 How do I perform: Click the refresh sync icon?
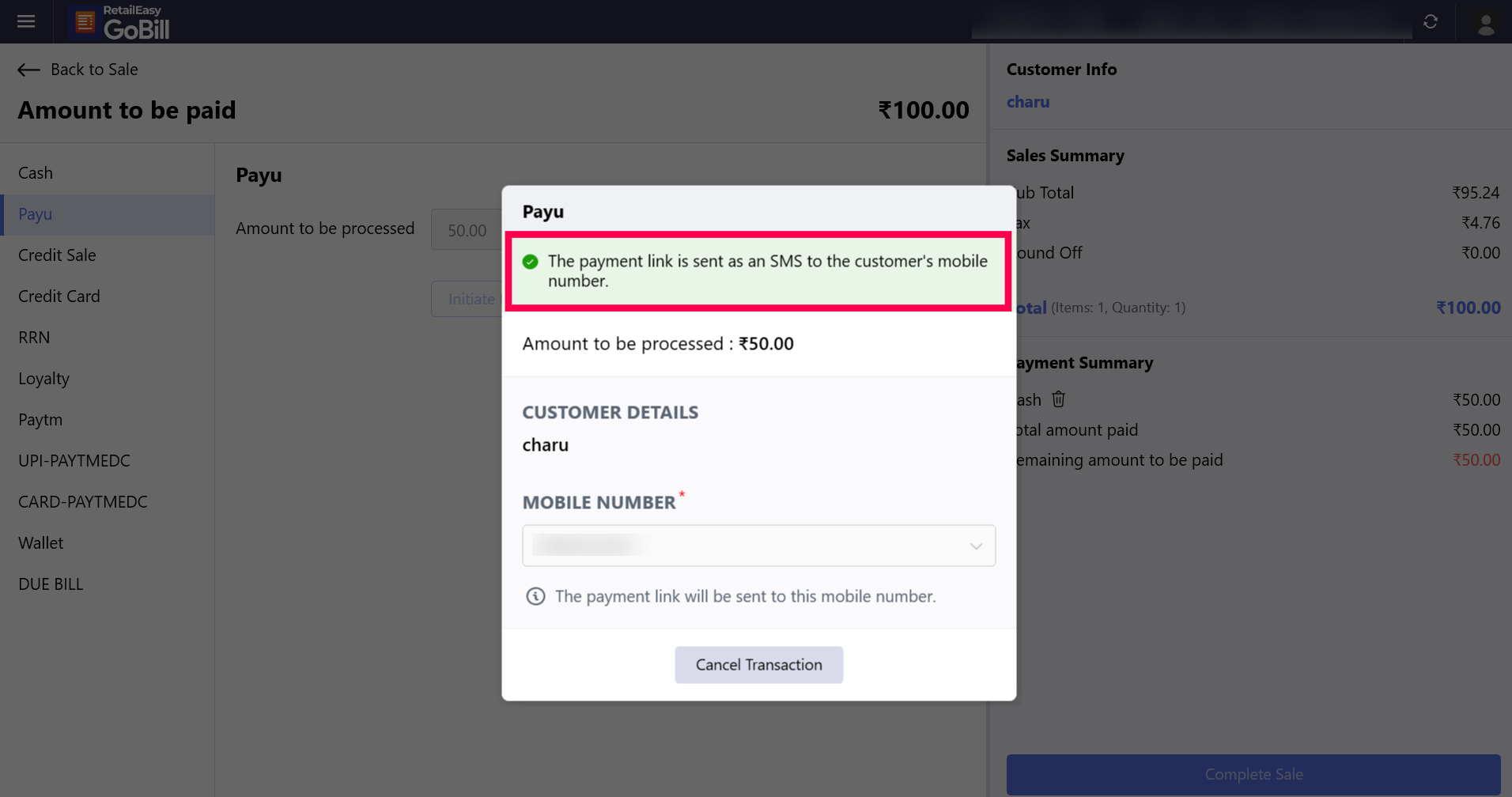click(x=1430, y=21)
